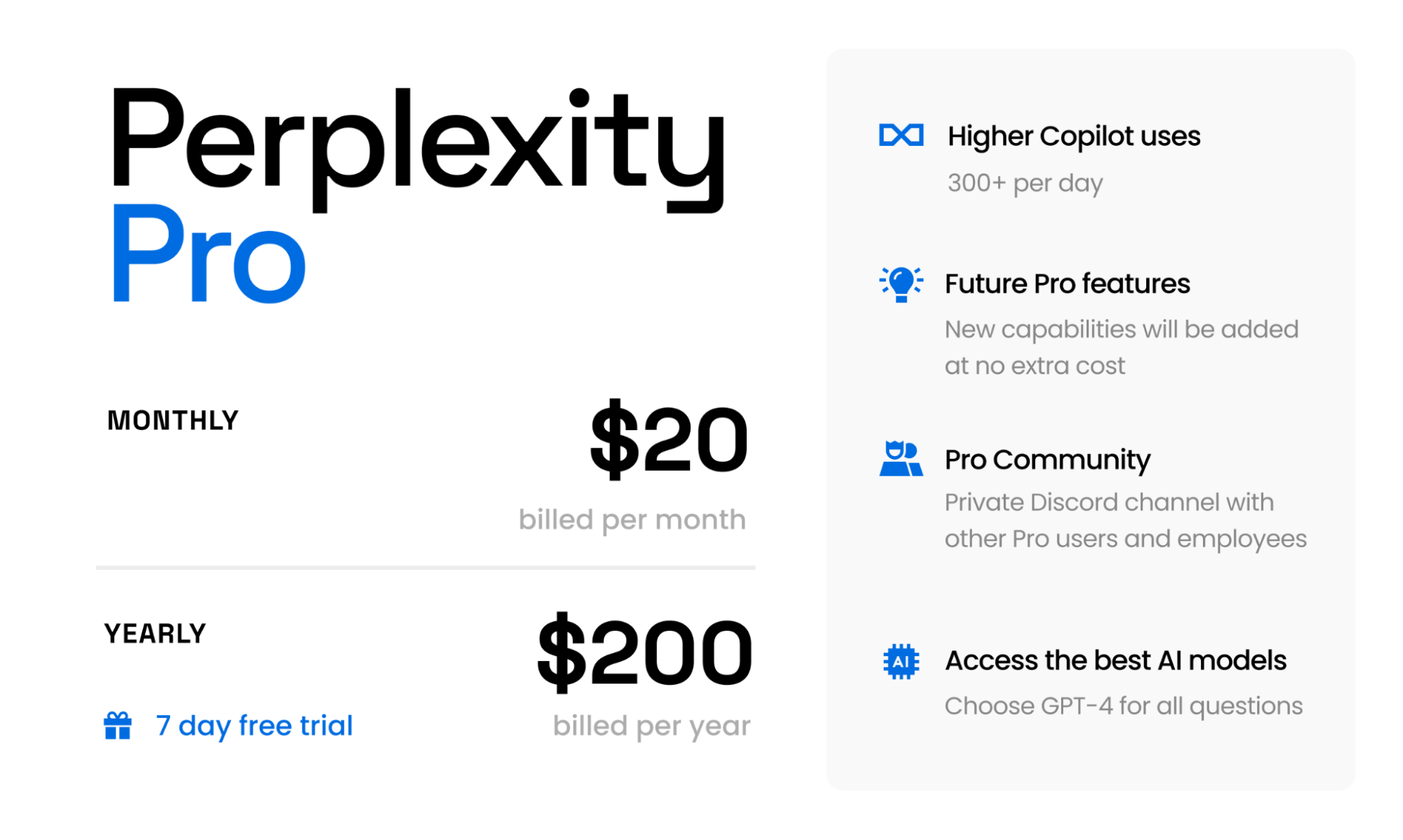
Task: Click the AI chip icon
Action: tap(900, 661)
